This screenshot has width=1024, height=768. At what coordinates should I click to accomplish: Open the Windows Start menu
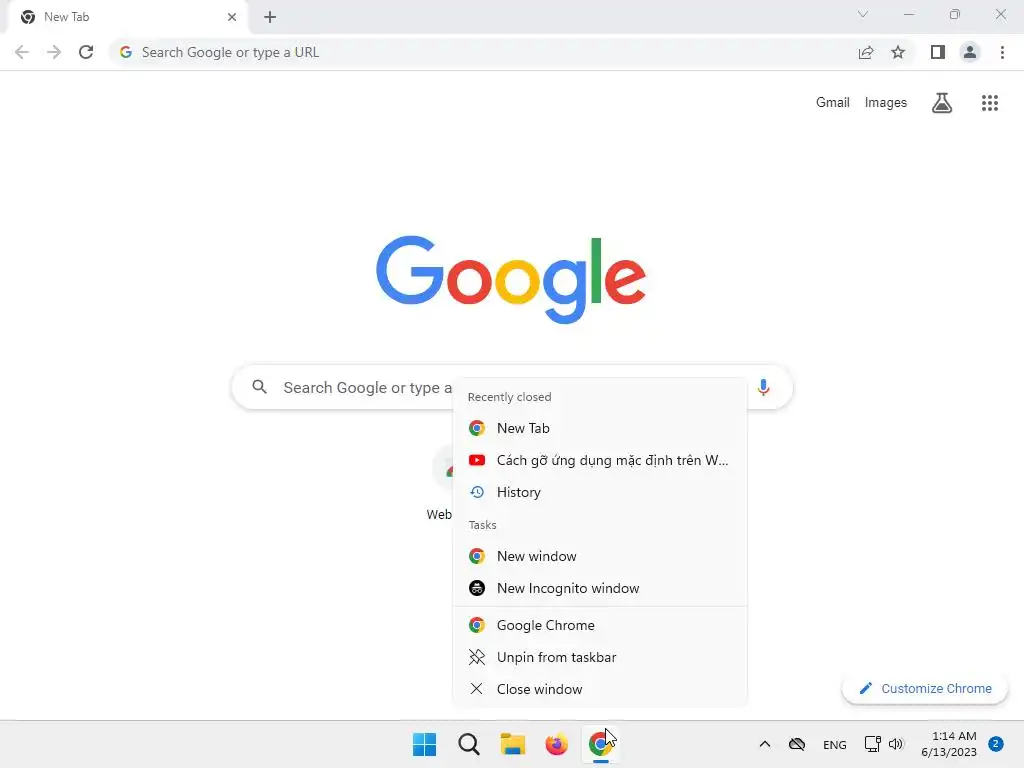tap(424, 744)
